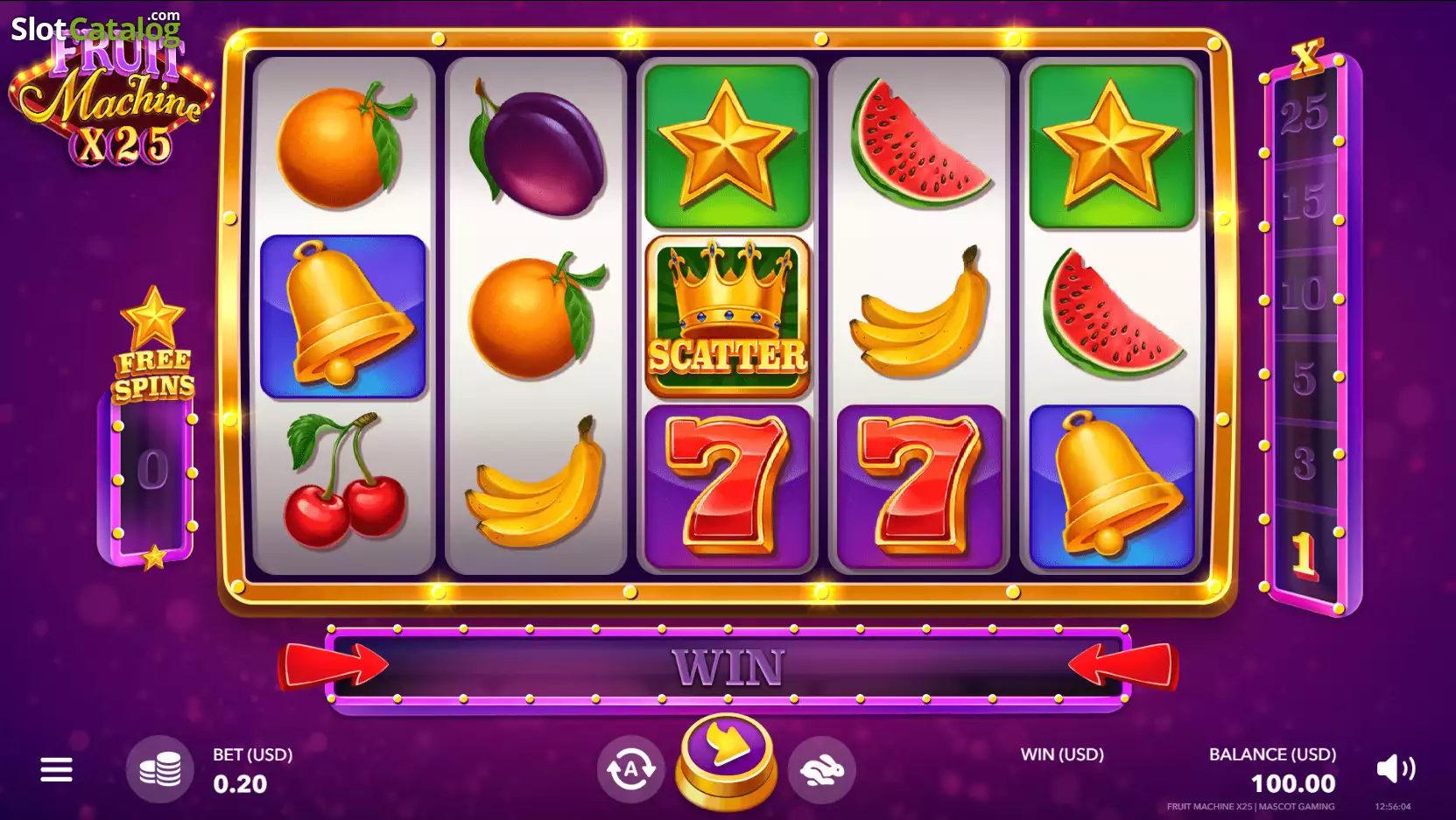
Task: Click the Free Spins counter
Action: [152, 471]
